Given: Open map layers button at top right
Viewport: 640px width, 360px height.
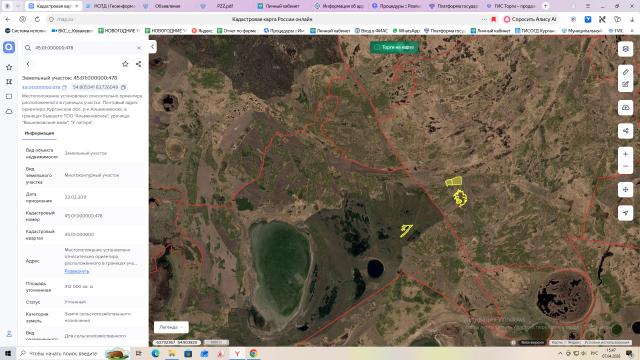Looking at the screenshot, I should click(x=625, y=49).
